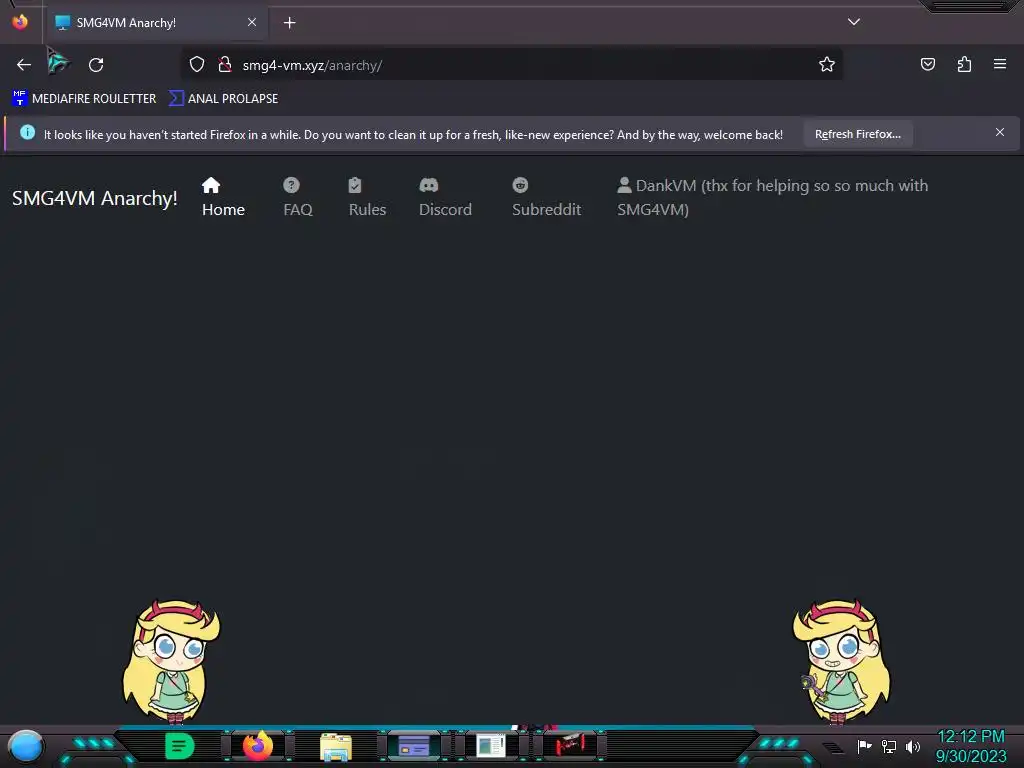The image size is (1024, 768).
Task: Click the info icon in notification bar
Action: [27, 133]
